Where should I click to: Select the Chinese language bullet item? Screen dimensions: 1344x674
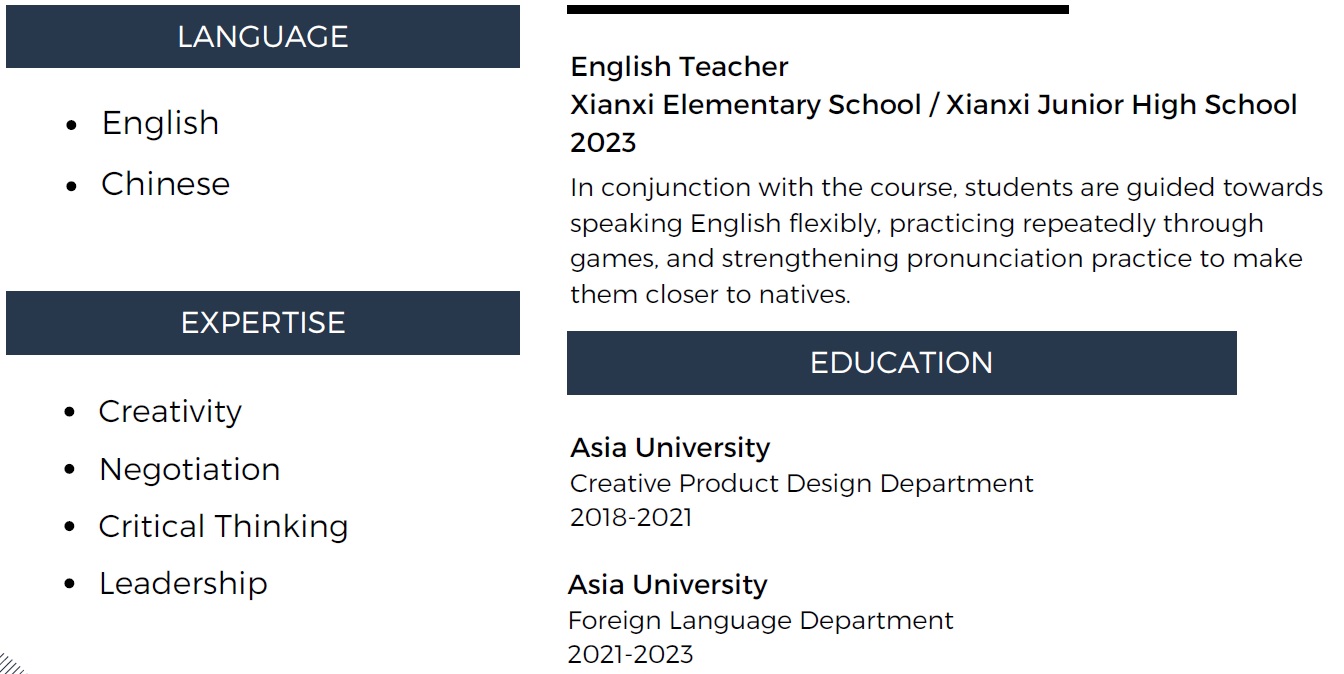(x=165, y=184)
